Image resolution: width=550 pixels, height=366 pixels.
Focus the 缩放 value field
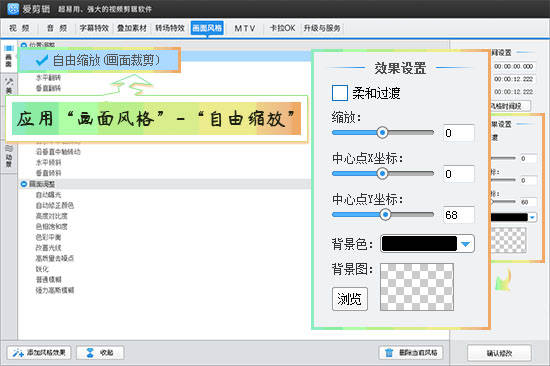pos(458,133)
